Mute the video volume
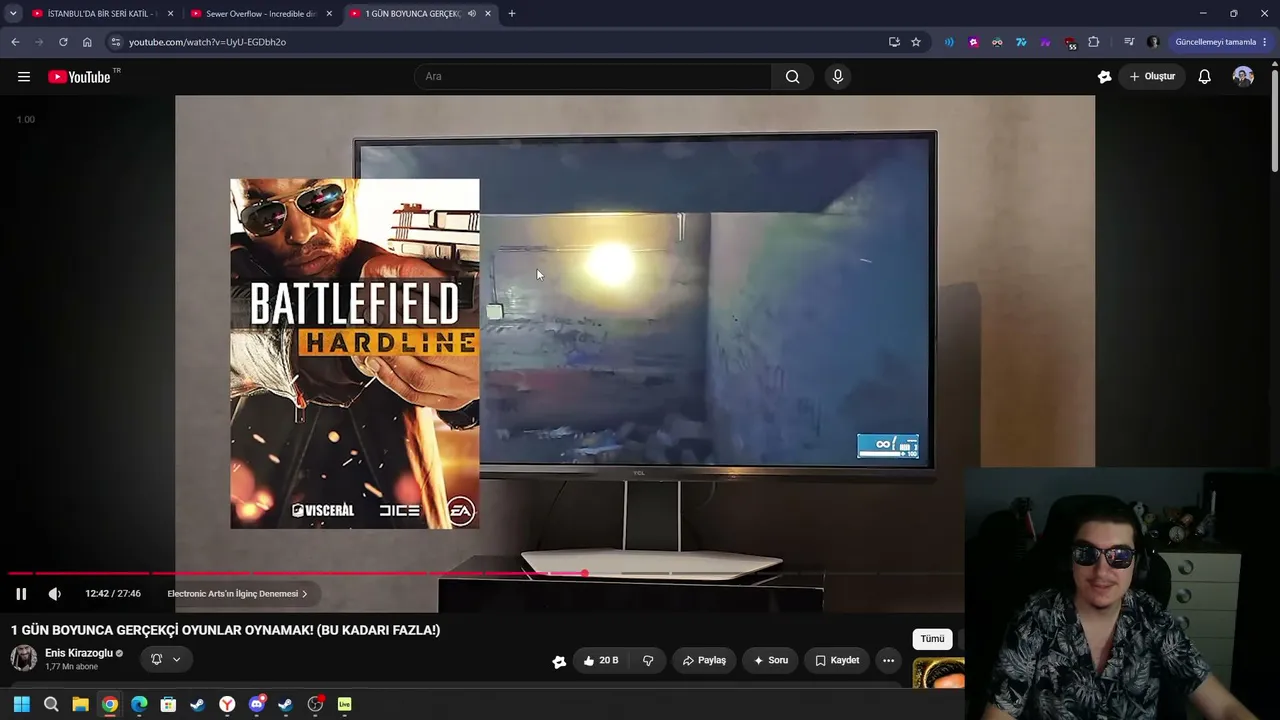This screenshot has width=1280, height=720. tap(55, 594)
